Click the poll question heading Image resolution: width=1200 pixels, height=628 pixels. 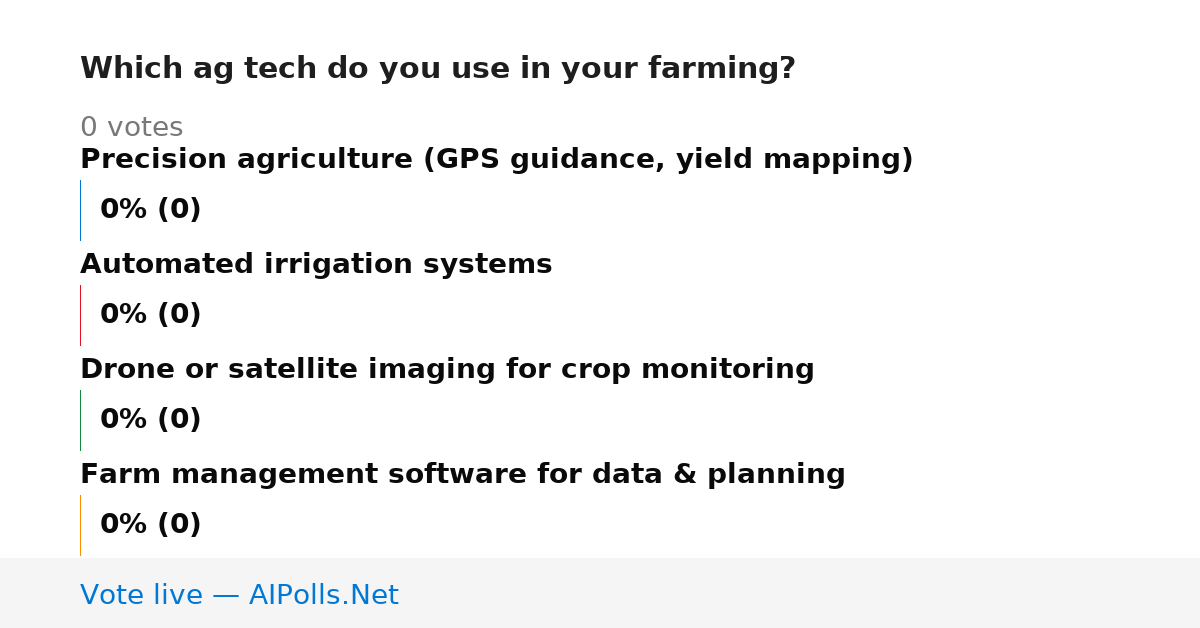(438, 69)
